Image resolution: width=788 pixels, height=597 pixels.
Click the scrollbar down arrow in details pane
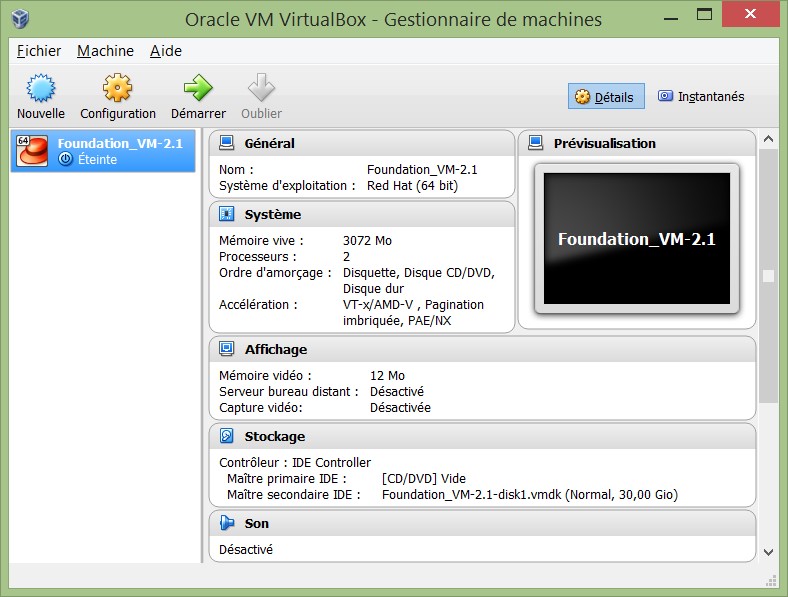coord(768,552)
